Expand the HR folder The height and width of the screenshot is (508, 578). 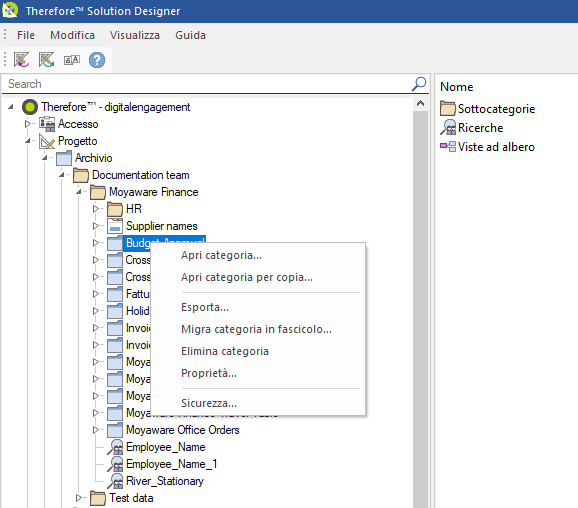click(96, 209)
